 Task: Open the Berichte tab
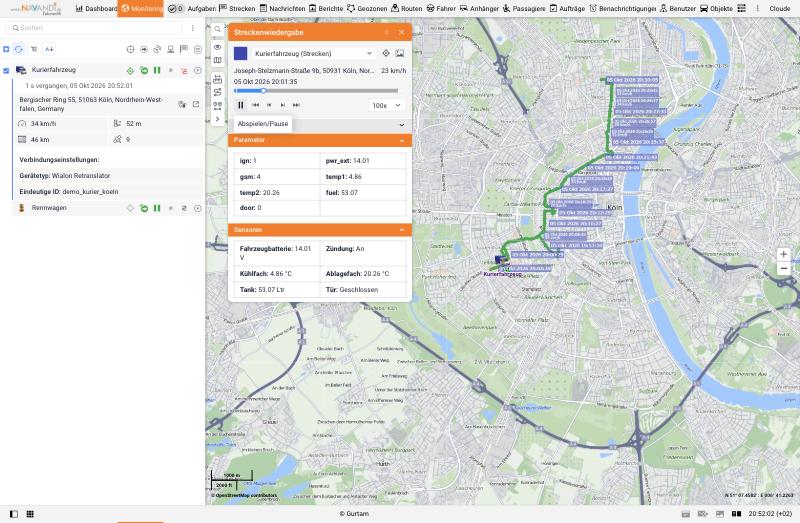326,9
